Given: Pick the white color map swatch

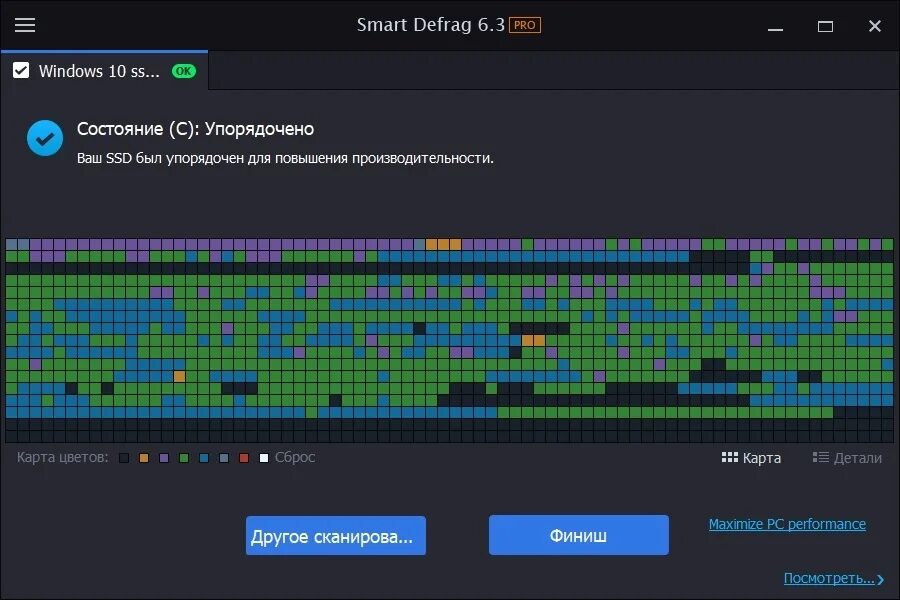Looking at the screenshot, I should click(264, 458).
